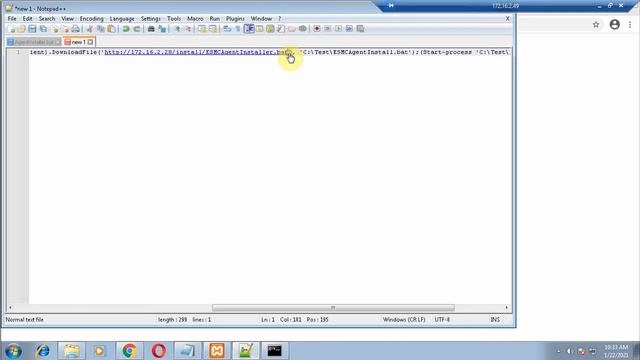This screenshot has height=360, width=640.
Task: Click the Folder as Workspace icon
Action: (291, 29)
